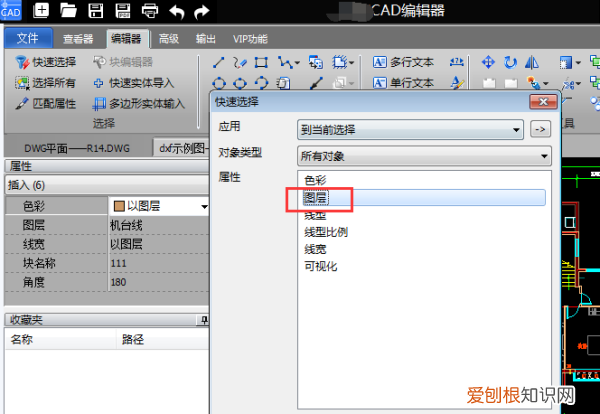Open a file with the folder icon
The image size is (600, 414).
(x=68, y=11)
